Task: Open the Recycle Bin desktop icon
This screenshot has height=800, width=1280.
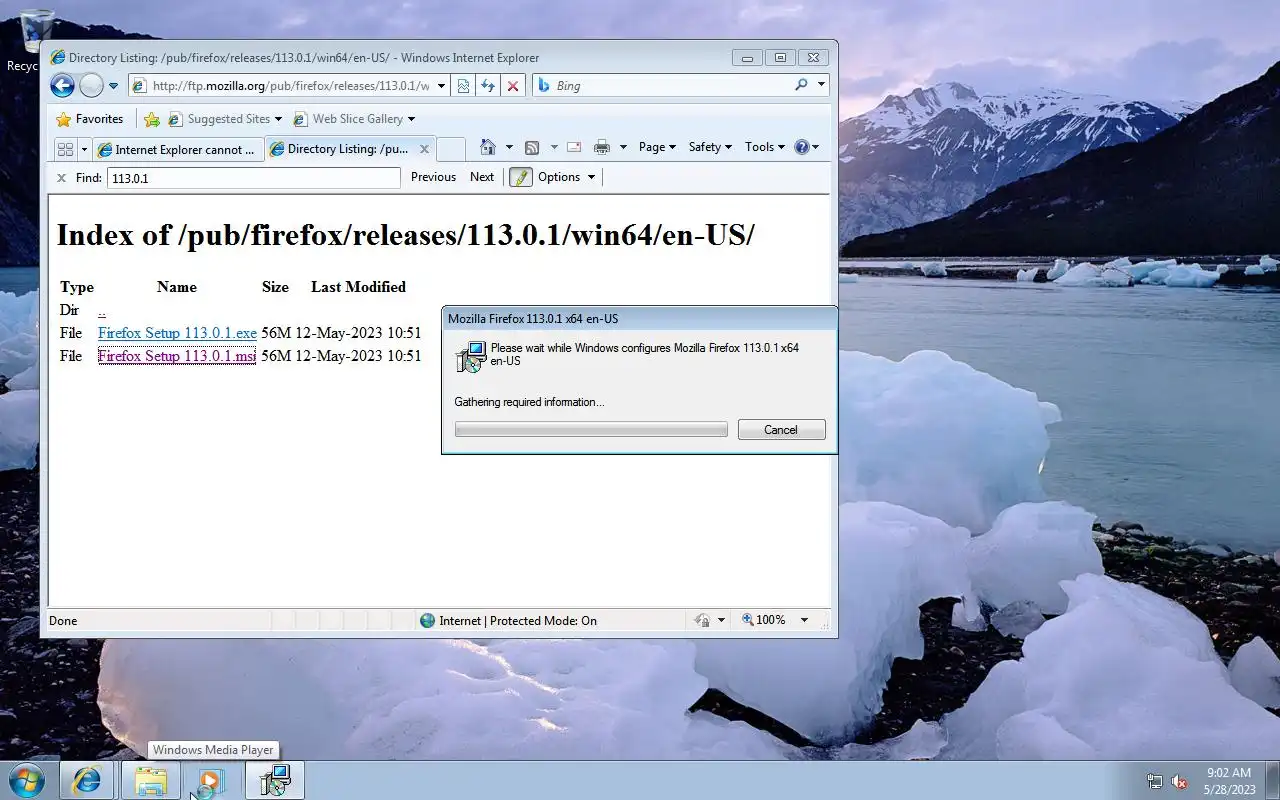Action: 36,40
